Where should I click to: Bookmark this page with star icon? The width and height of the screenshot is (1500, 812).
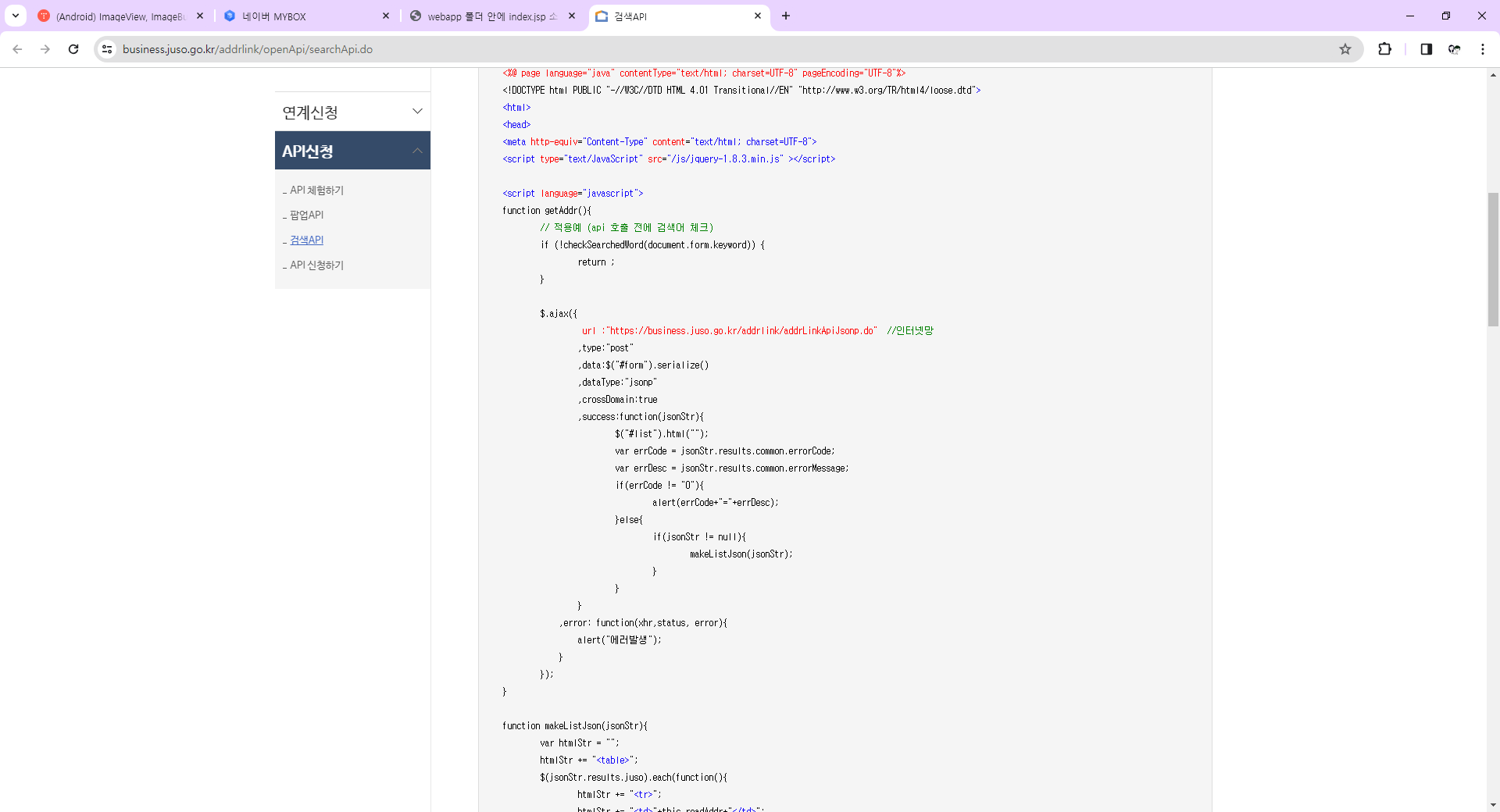pos(1345,49)
